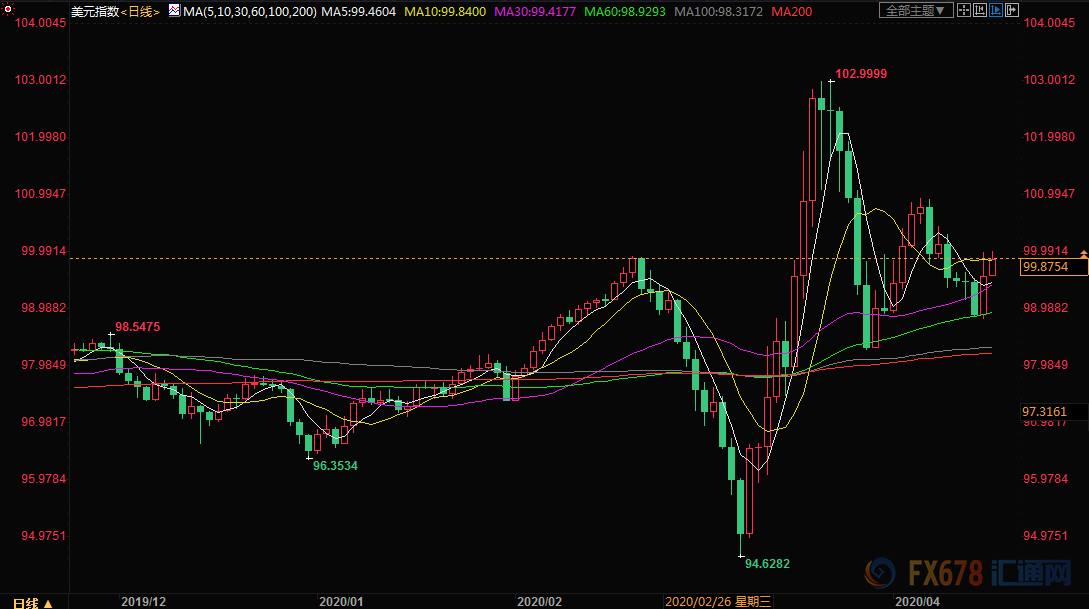1089x609 pixels.
Task: Open the <日线> period selector in the title
Action: [142, 11]
